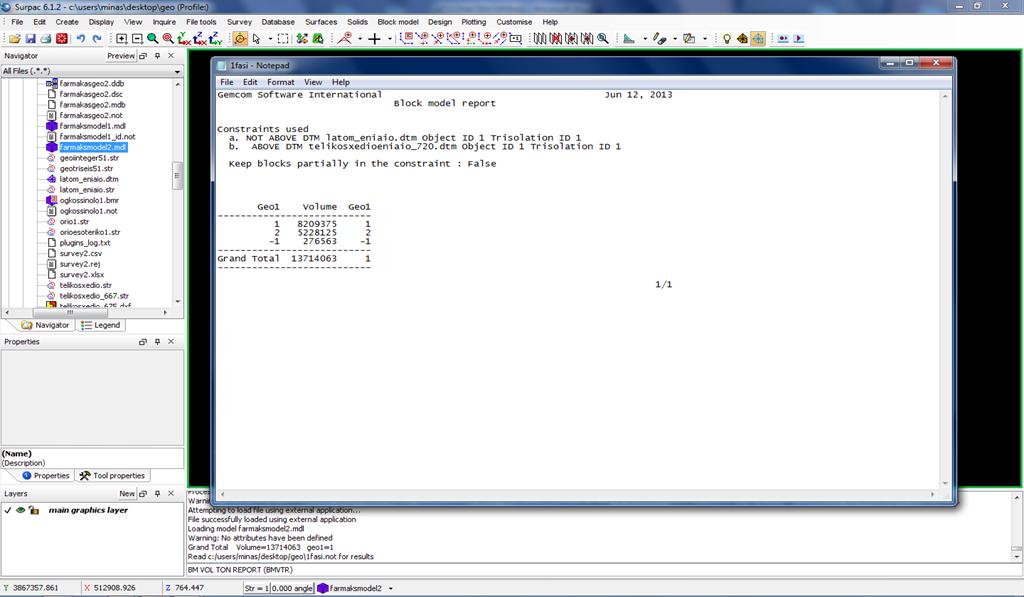Open the Block model menu
The width and height of the screenshot is (1024, 597).
[x=398, y=22]
